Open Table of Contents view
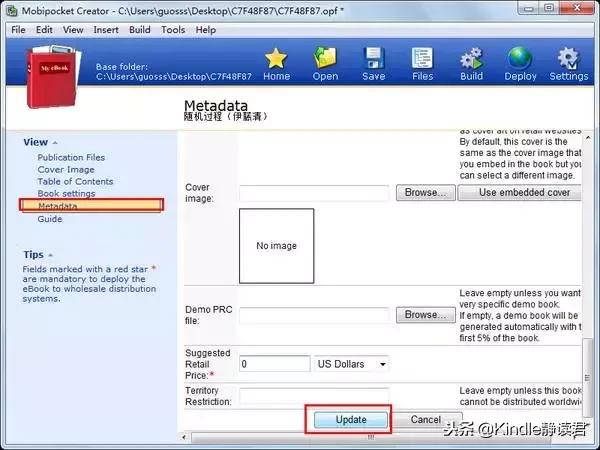The width and height of the screenshot is (600, 450). tap(75, 181)
